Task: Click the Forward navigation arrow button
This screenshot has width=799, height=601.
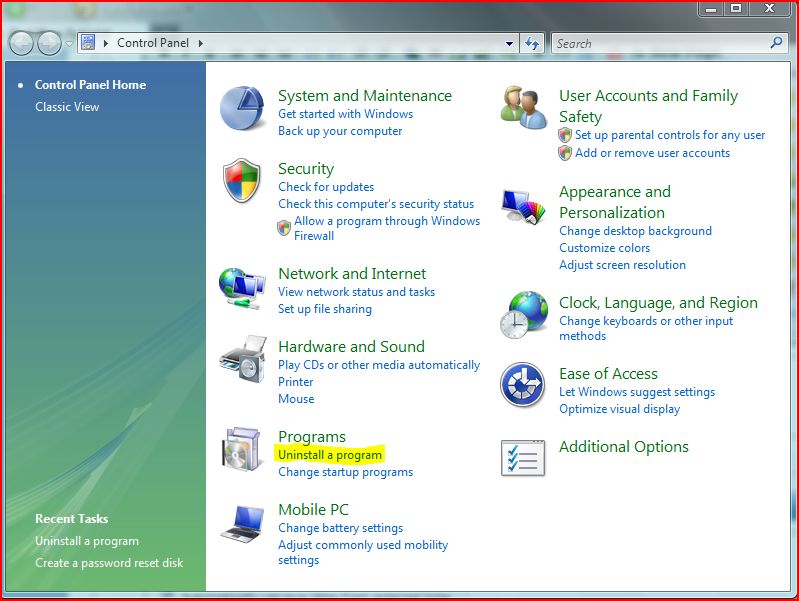Action: (49, 43)
